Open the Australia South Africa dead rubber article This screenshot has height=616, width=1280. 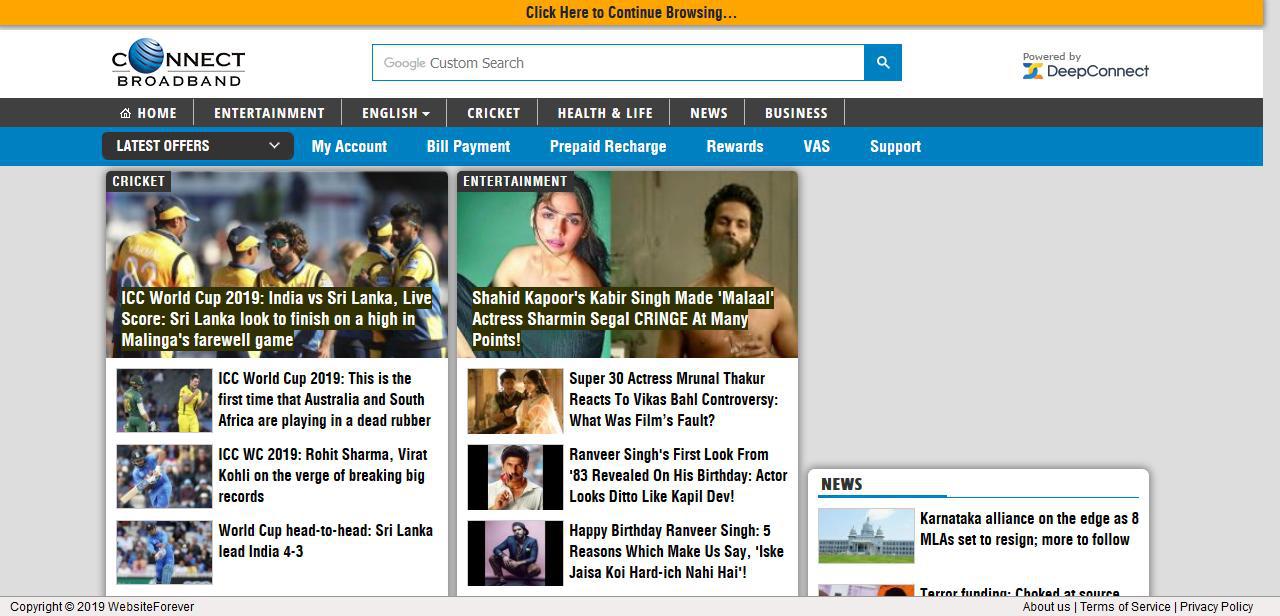325,399
